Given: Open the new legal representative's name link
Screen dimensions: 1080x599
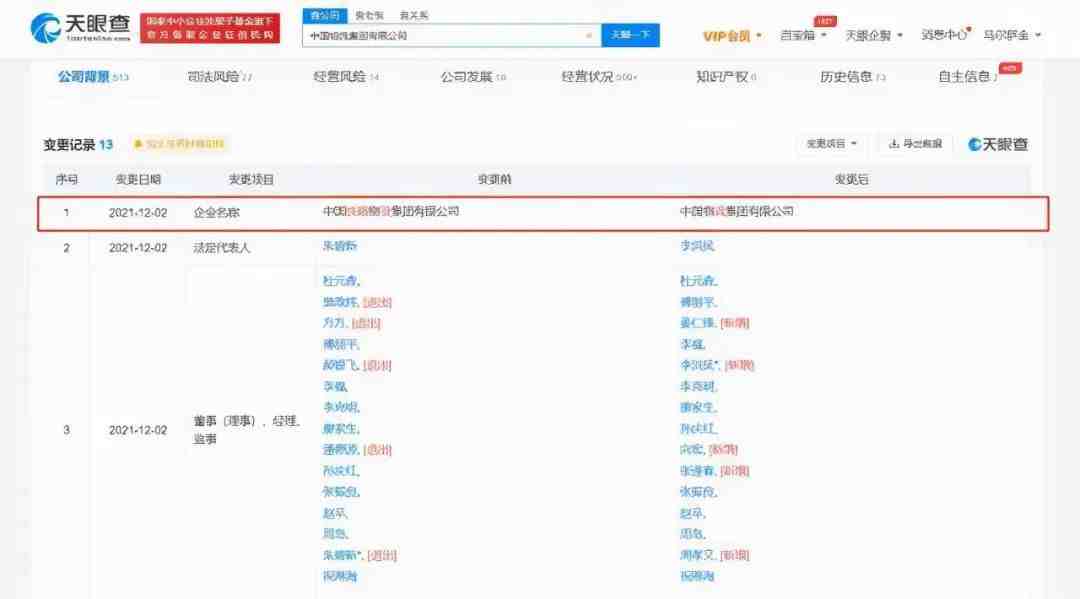Looking at the screenshot, I should coord(697,246).
